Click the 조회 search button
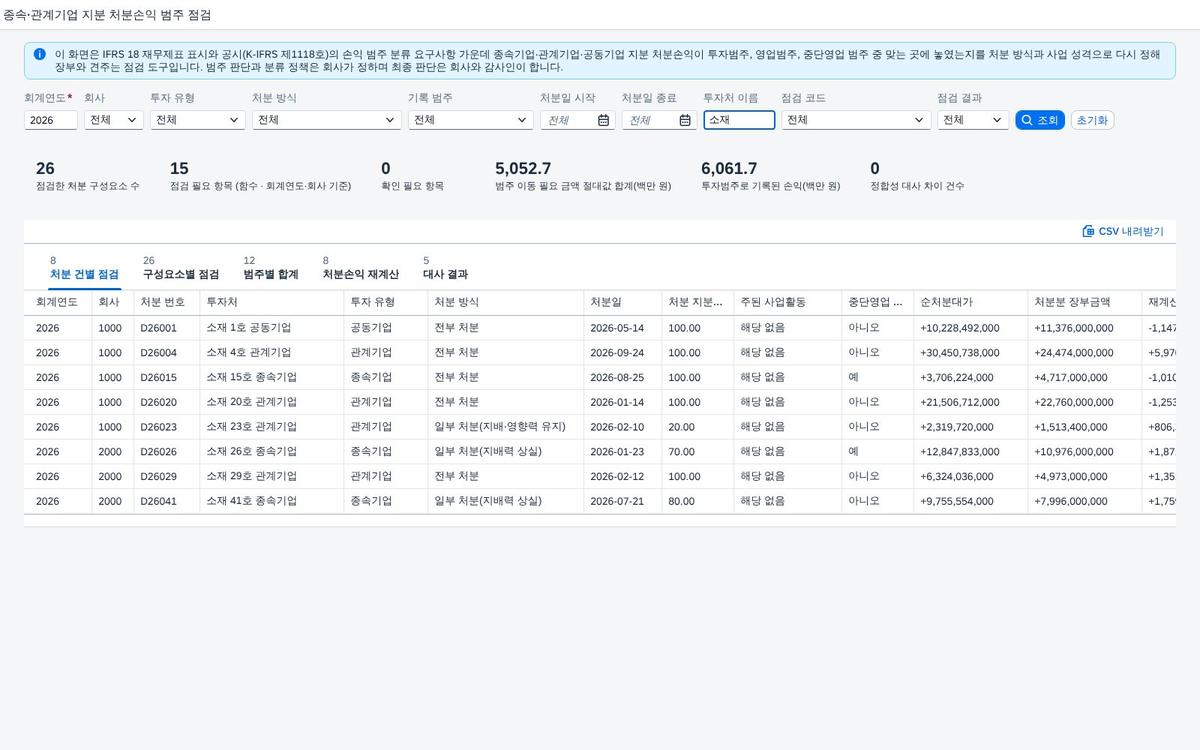This screenshot has height=750, width=1200. pyautogui.click(x=1040, y=120)
